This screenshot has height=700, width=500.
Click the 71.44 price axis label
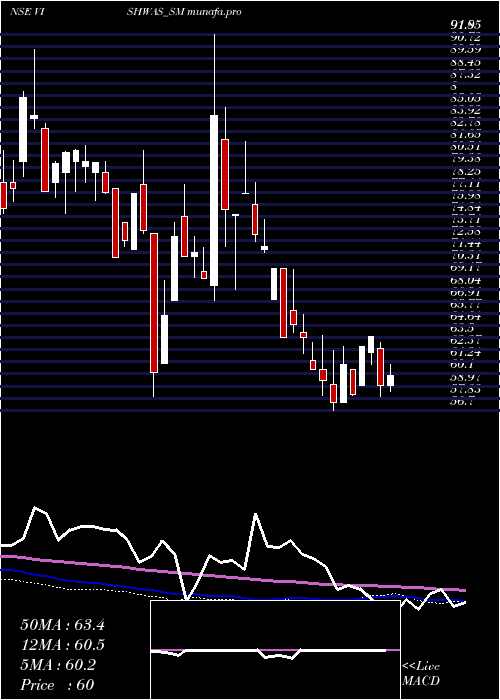464,244
